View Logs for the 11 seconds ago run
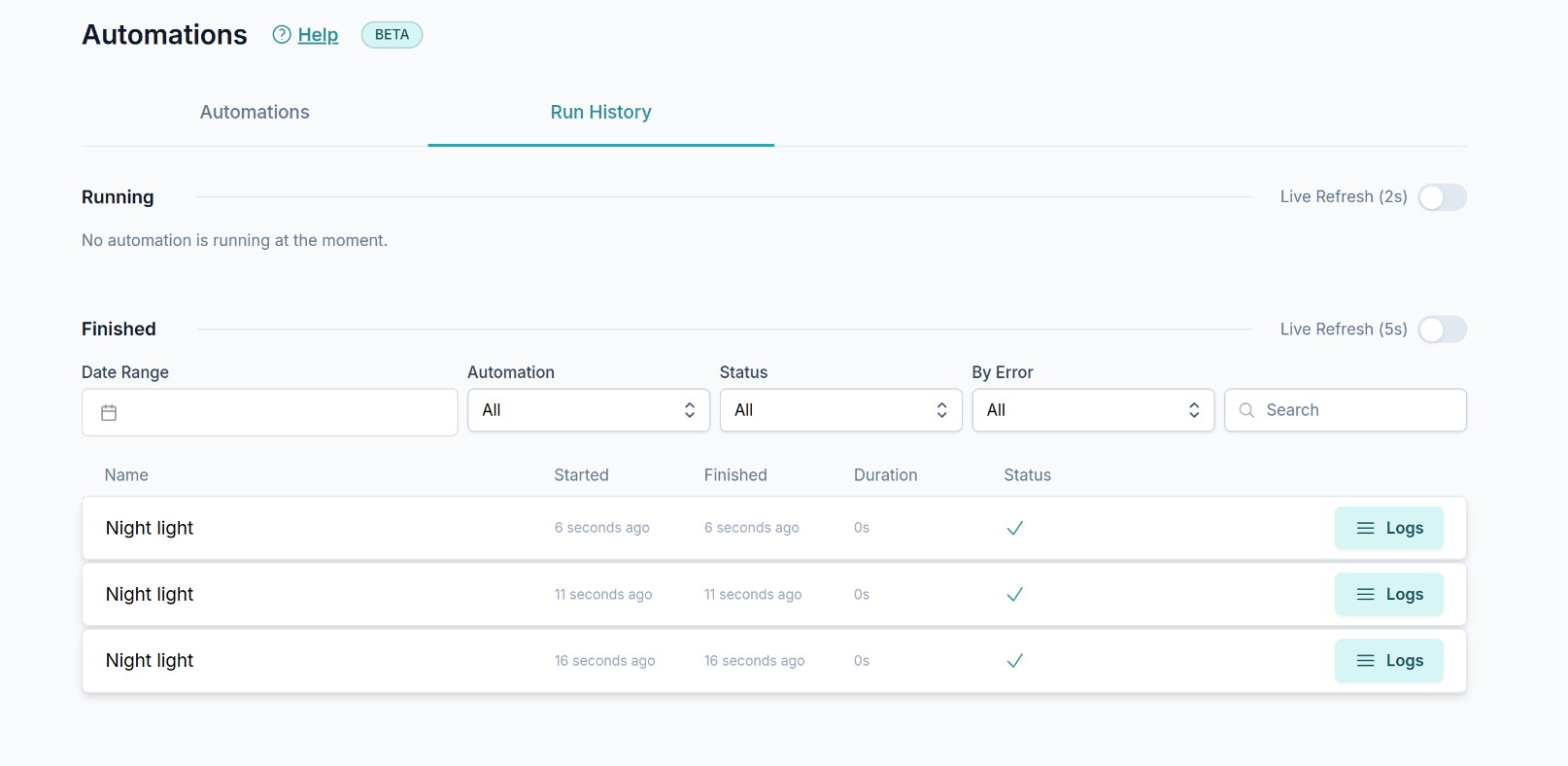Image resolution: width=1568 pixels, height=766 pixels. pyautogui.click(x=1388, y=594)
